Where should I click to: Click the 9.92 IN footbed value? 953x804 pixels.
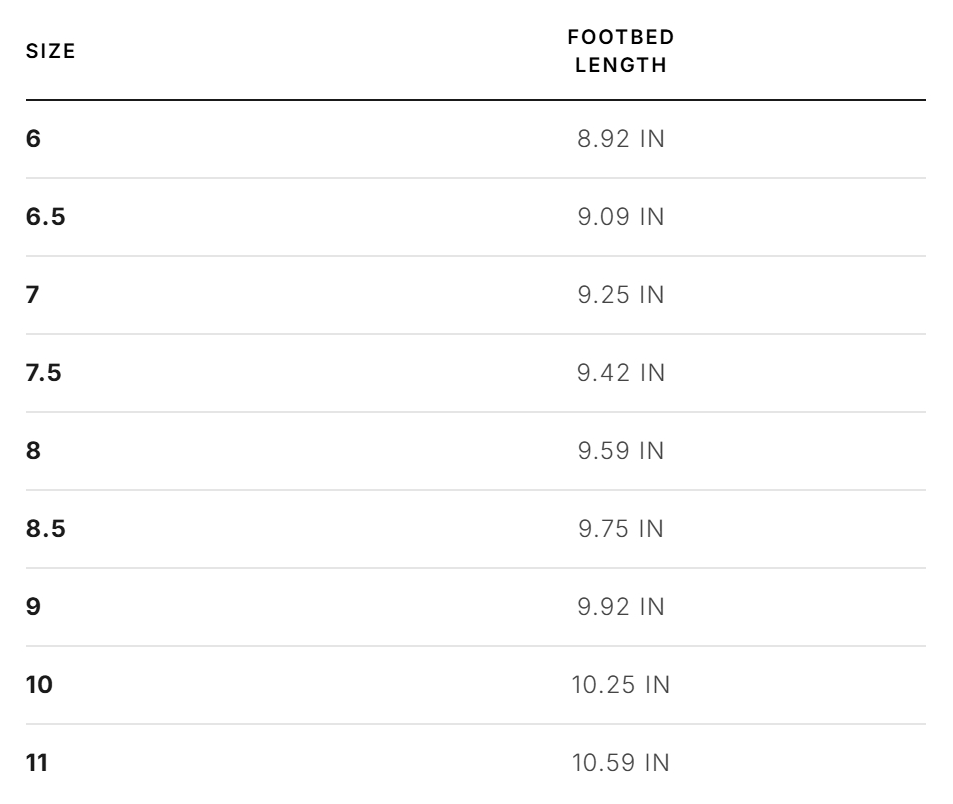621,606
